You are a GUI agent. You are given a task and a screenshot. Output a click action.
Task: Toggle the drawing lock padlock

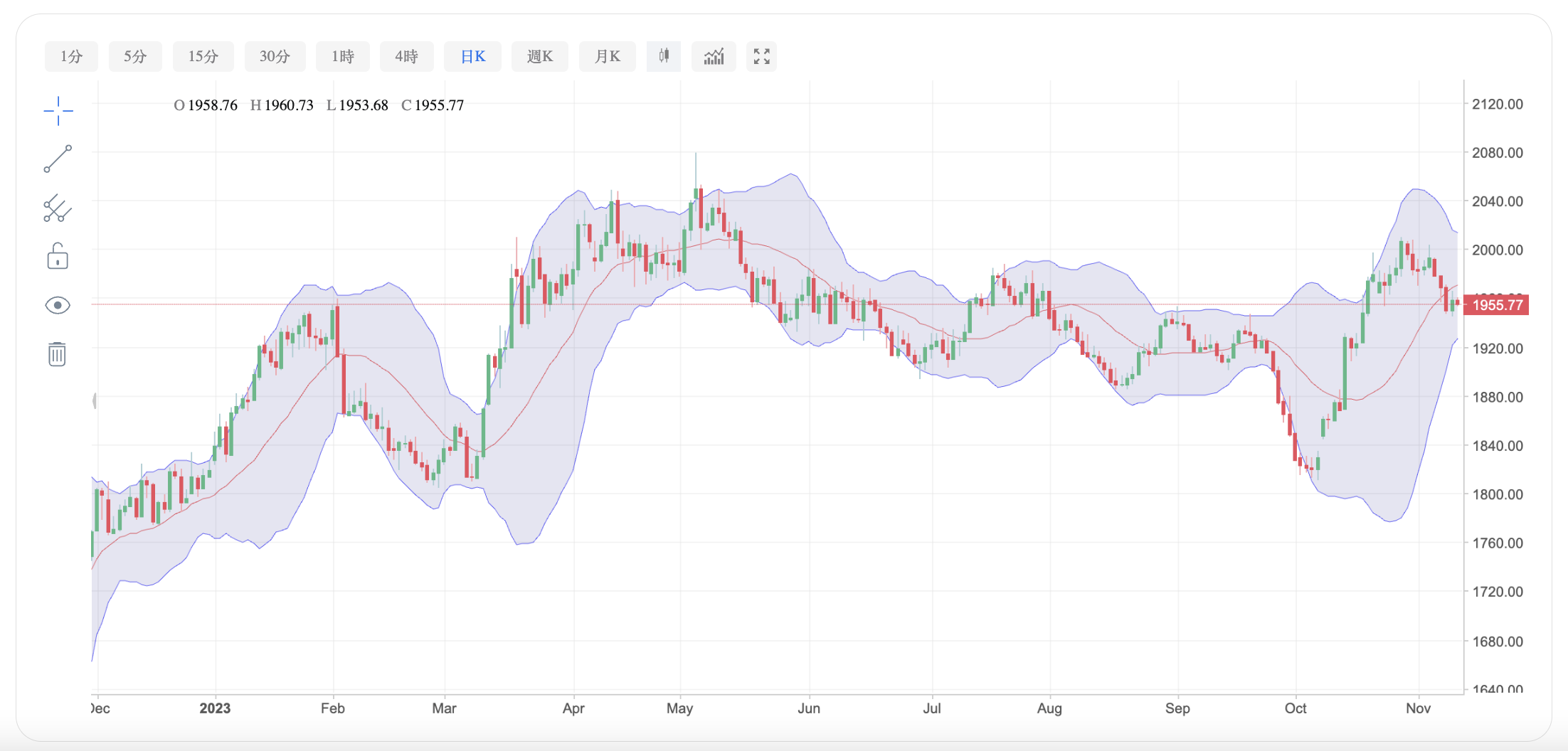(58, 257)
